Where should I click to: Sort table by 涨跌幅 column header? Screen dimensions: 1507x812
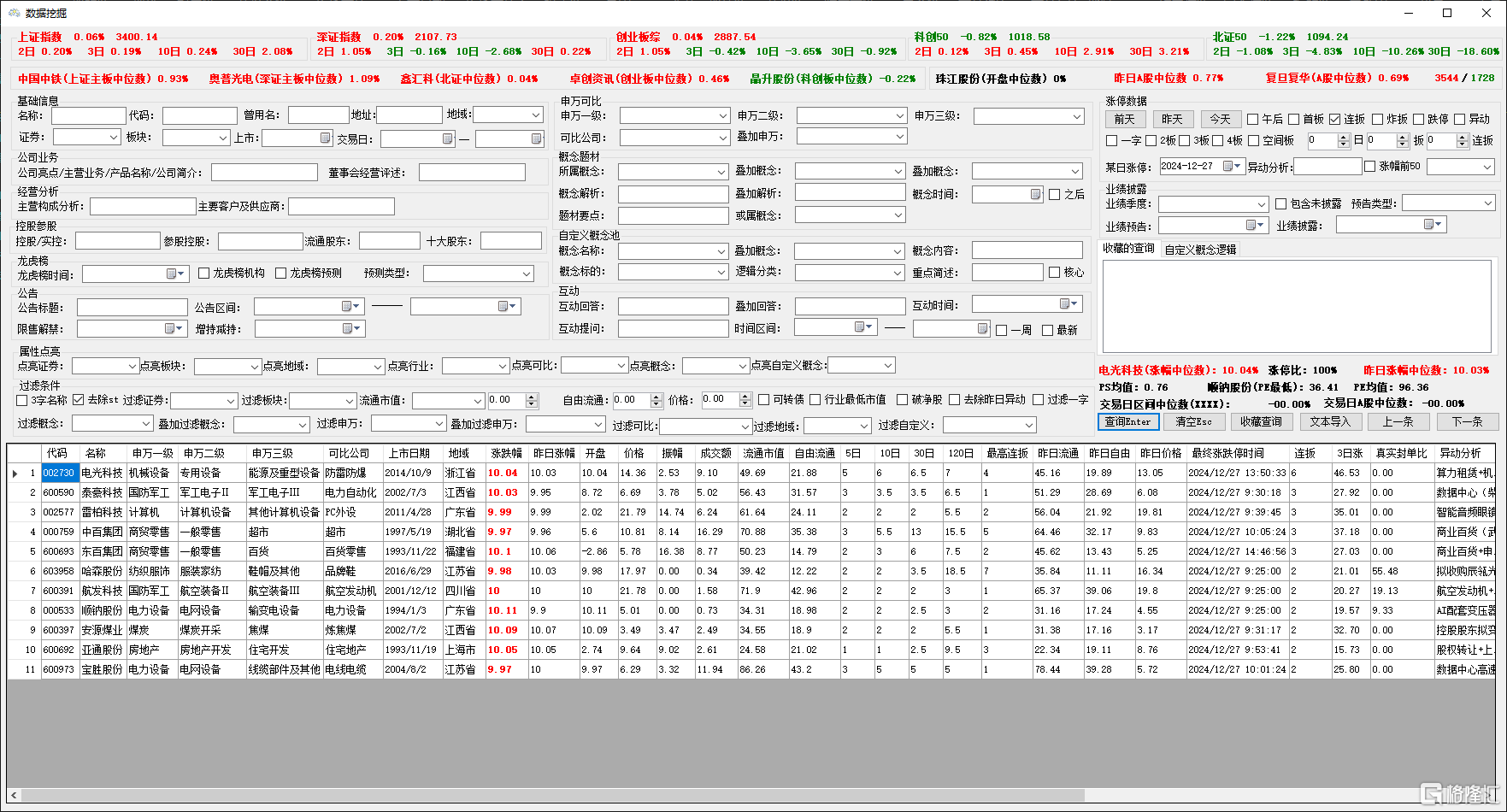(506, 453)
